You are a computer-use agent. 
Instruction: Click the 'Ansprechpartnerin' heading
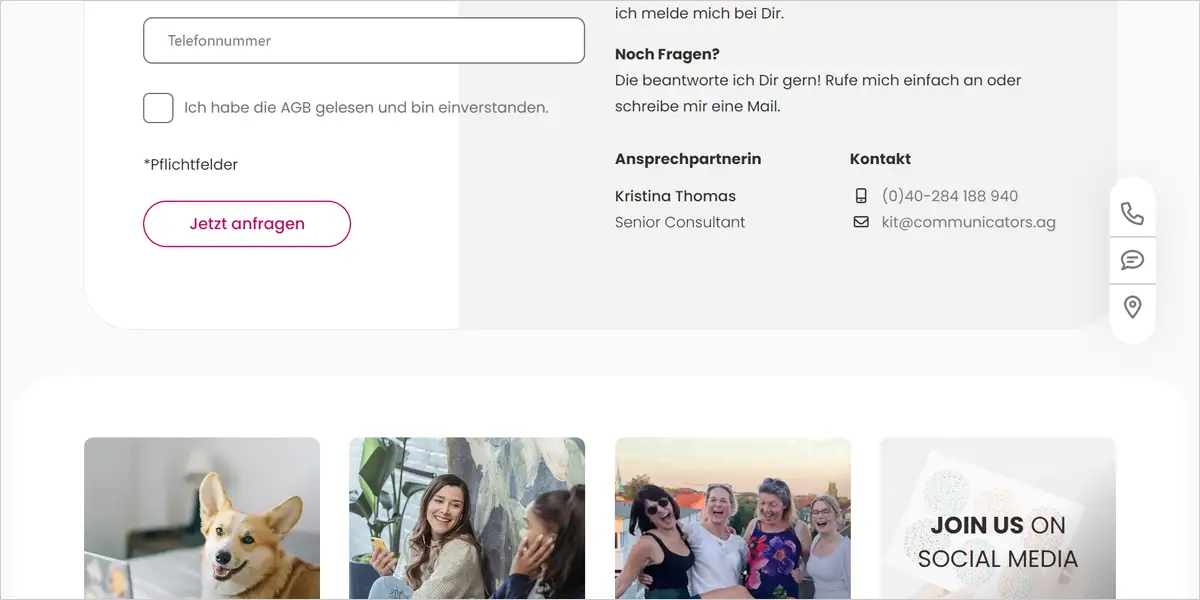[688, 159]
